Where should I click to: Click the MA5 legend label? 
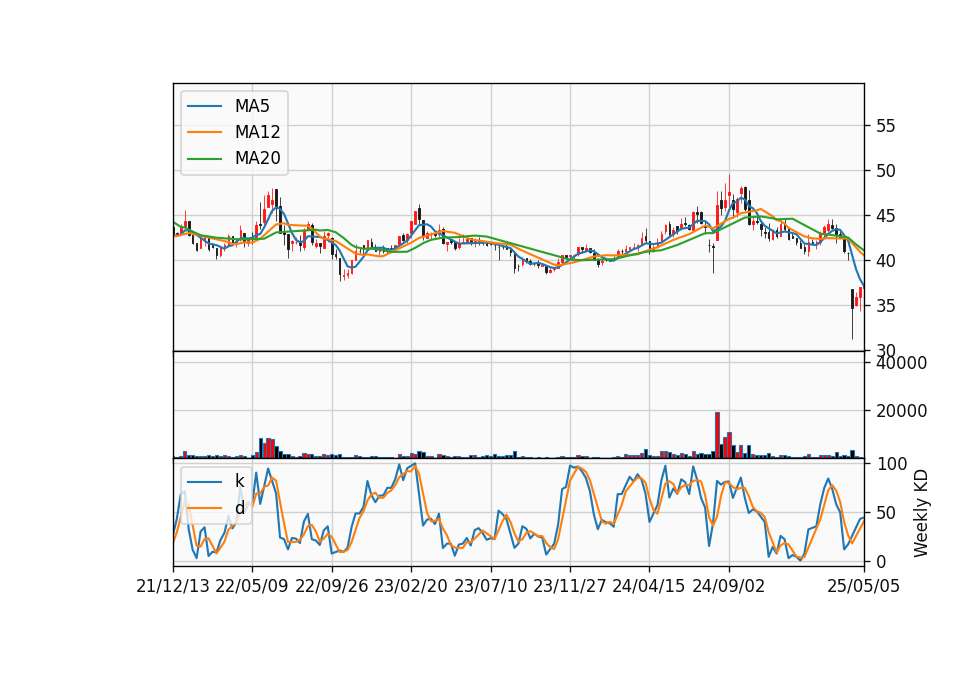[252, 106]
